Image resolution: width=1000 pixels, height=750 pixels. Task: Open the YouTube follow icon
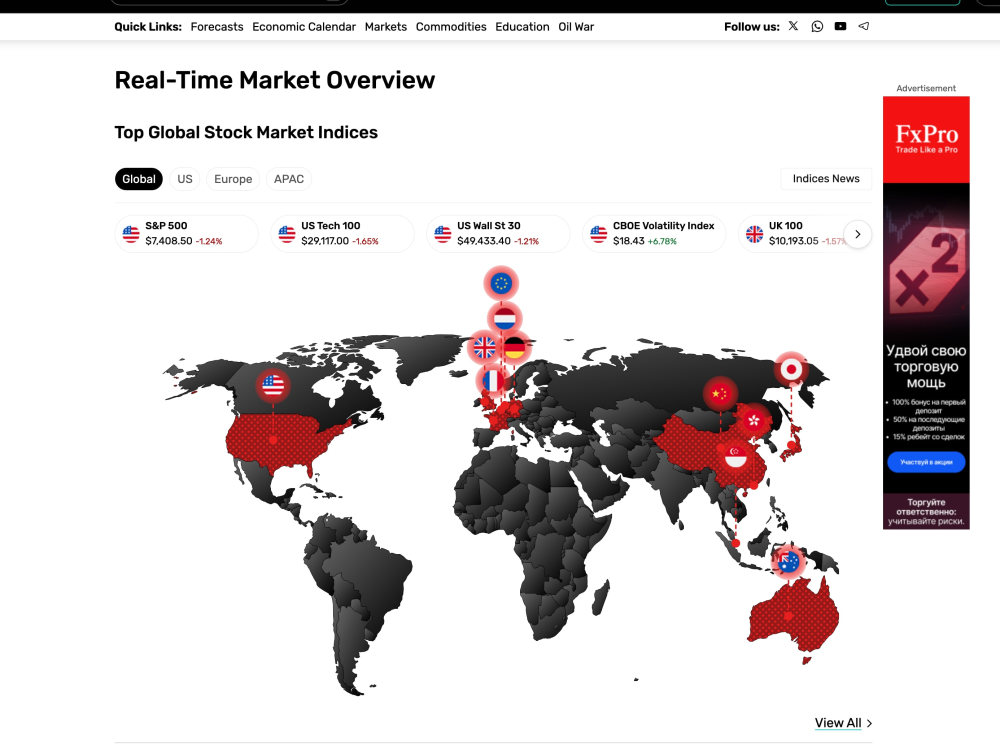point(841,26)
